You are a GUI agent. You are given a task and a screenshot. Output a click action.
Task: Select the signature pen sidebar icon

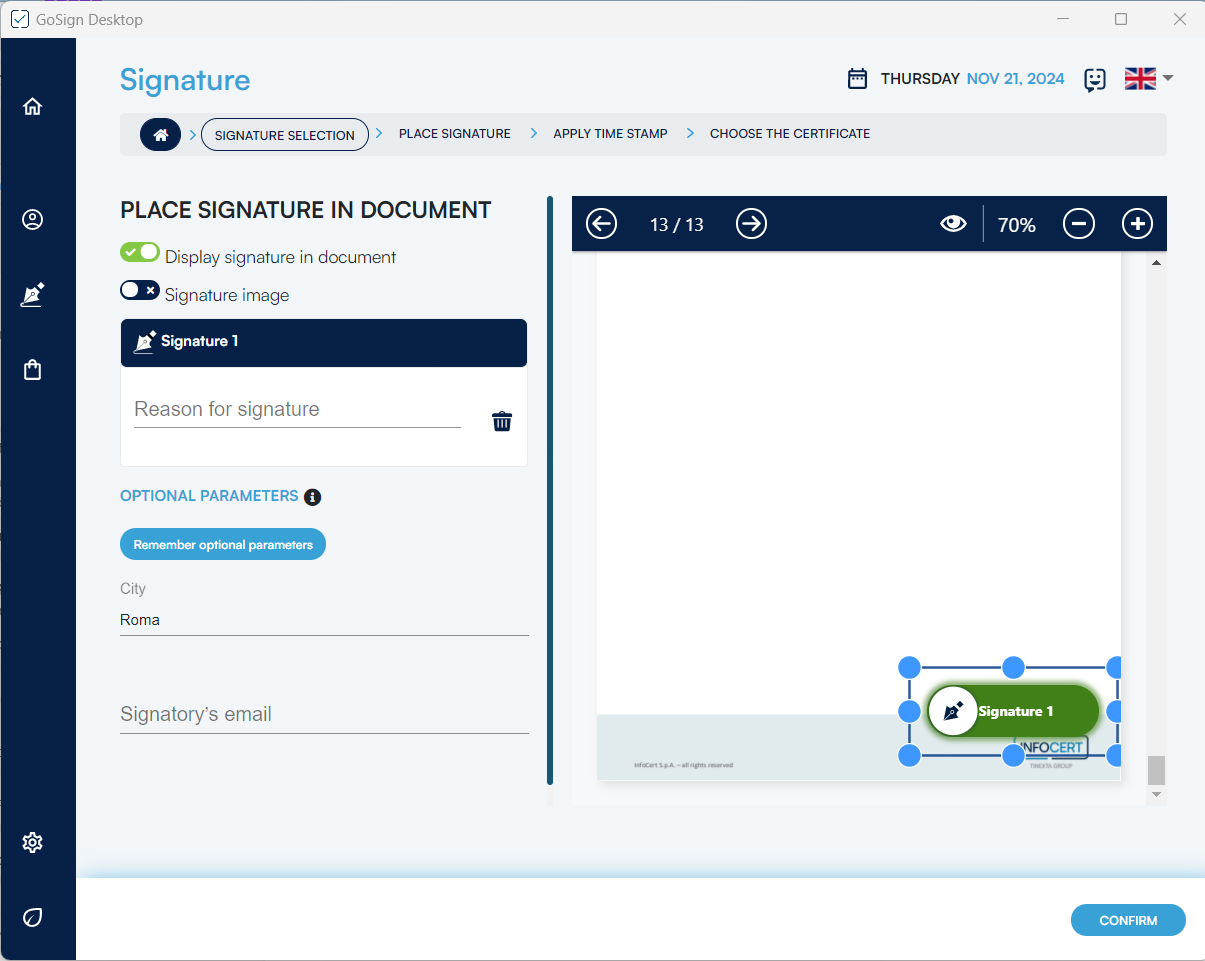(33, 295)
